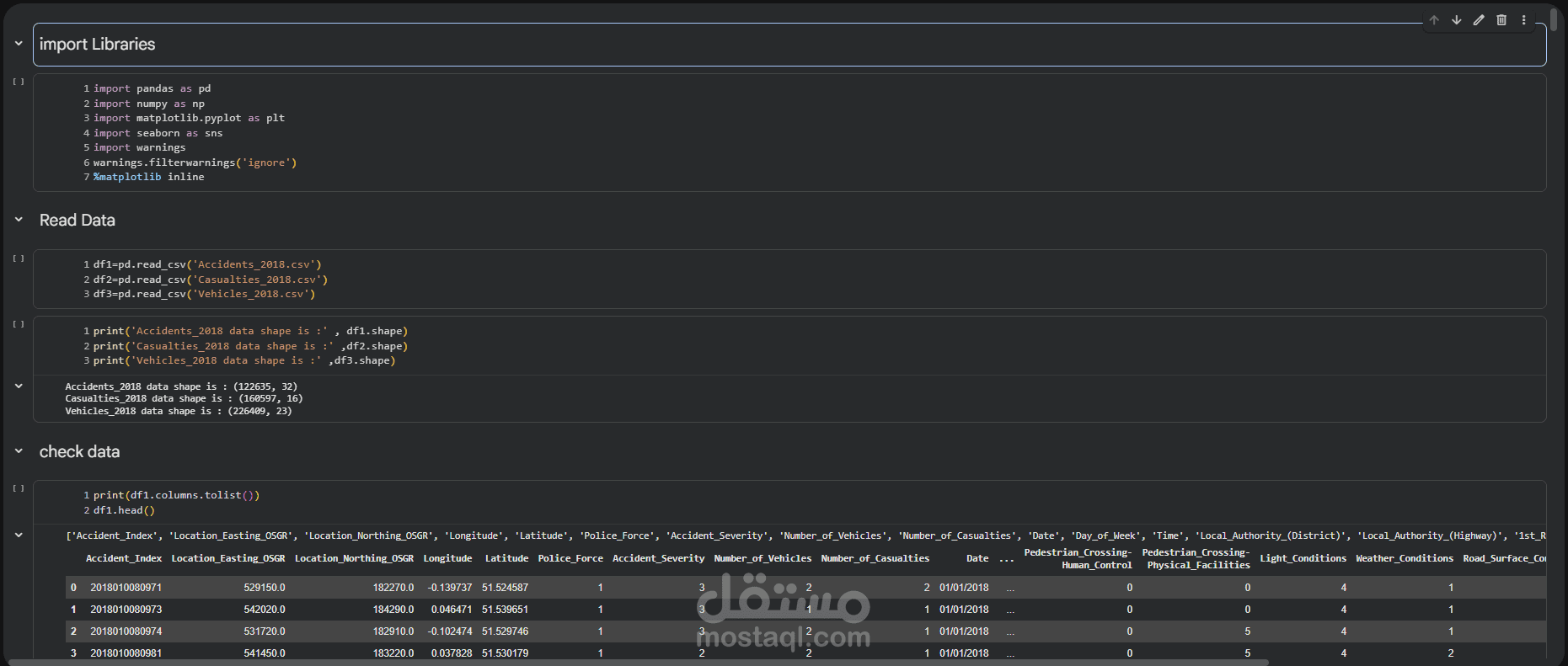Viewport: 1568px width, 666px height.
Task: Click the 'df1.head()' code line
Action: point(124,510)
